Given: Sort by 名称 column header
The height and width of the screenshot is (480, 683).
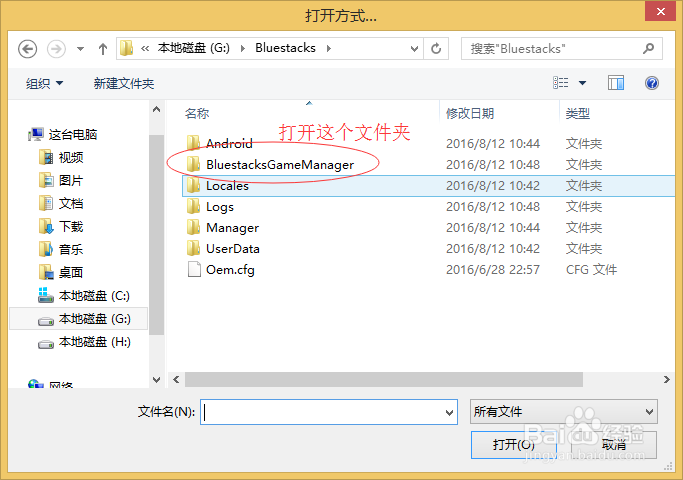Looking at the screenshot, I should (x=197, y=114).
